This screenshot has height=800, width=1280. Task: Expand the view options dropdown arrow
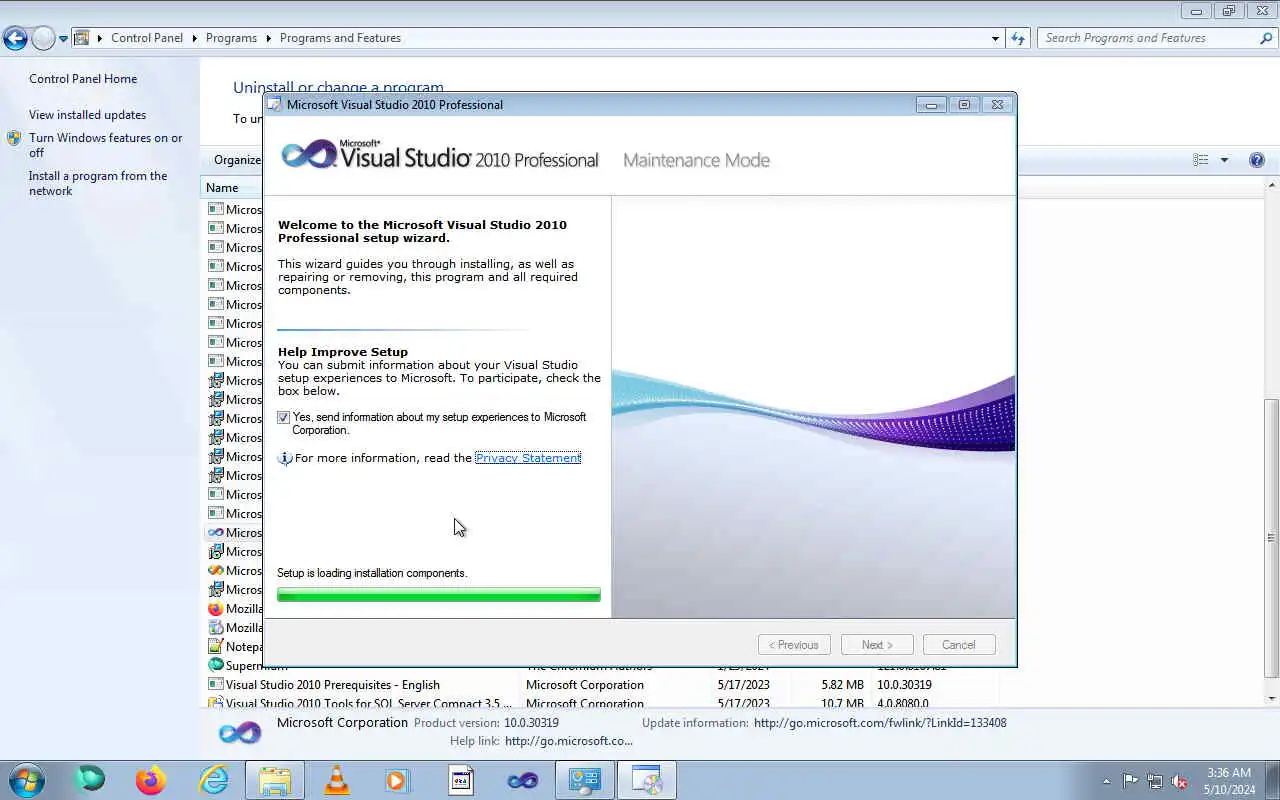pos(1224,160)
